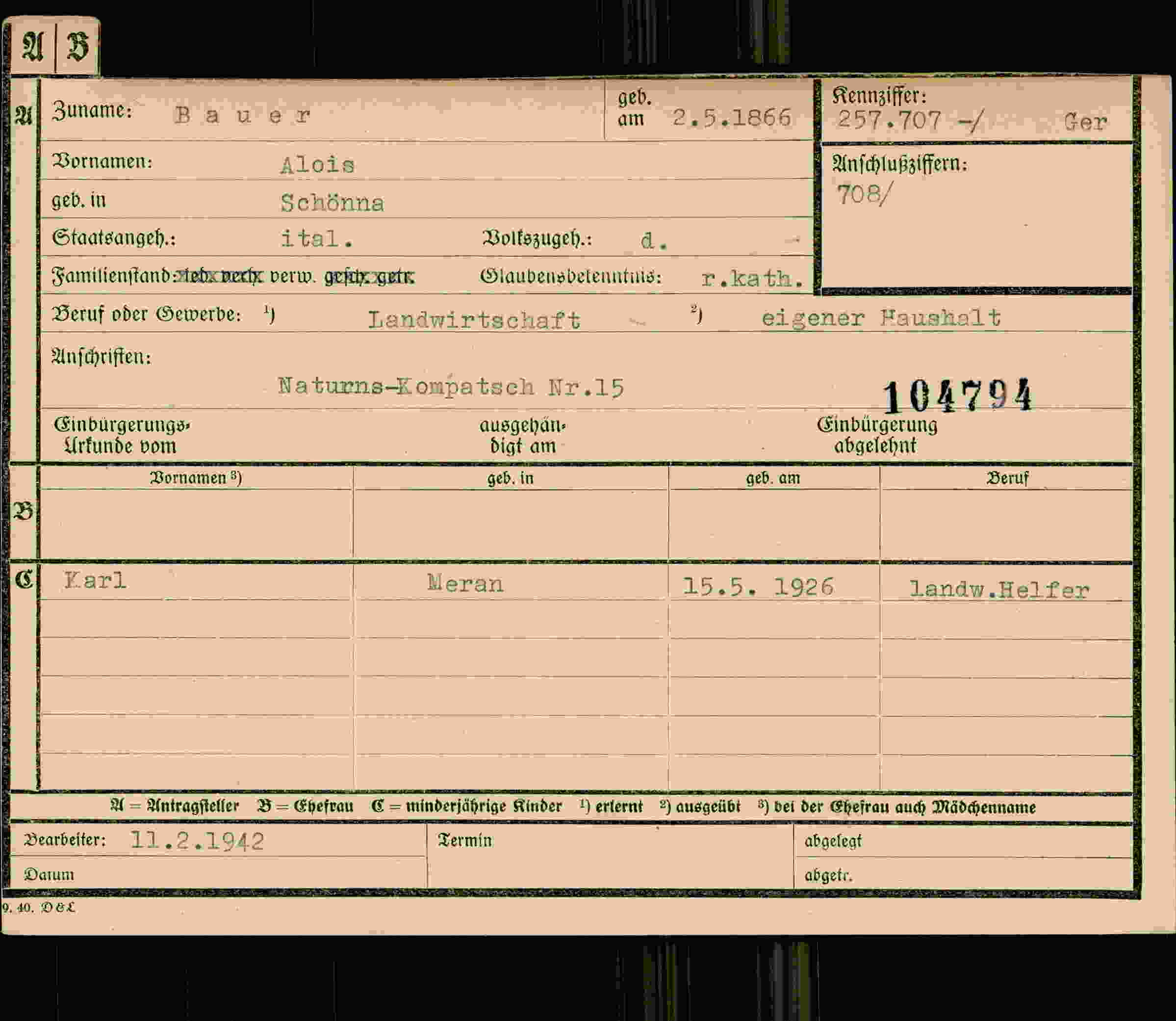The image size is (1176, 1021).
Task: Click child's birth date 15.5. 1926
Action: point(759,586)
